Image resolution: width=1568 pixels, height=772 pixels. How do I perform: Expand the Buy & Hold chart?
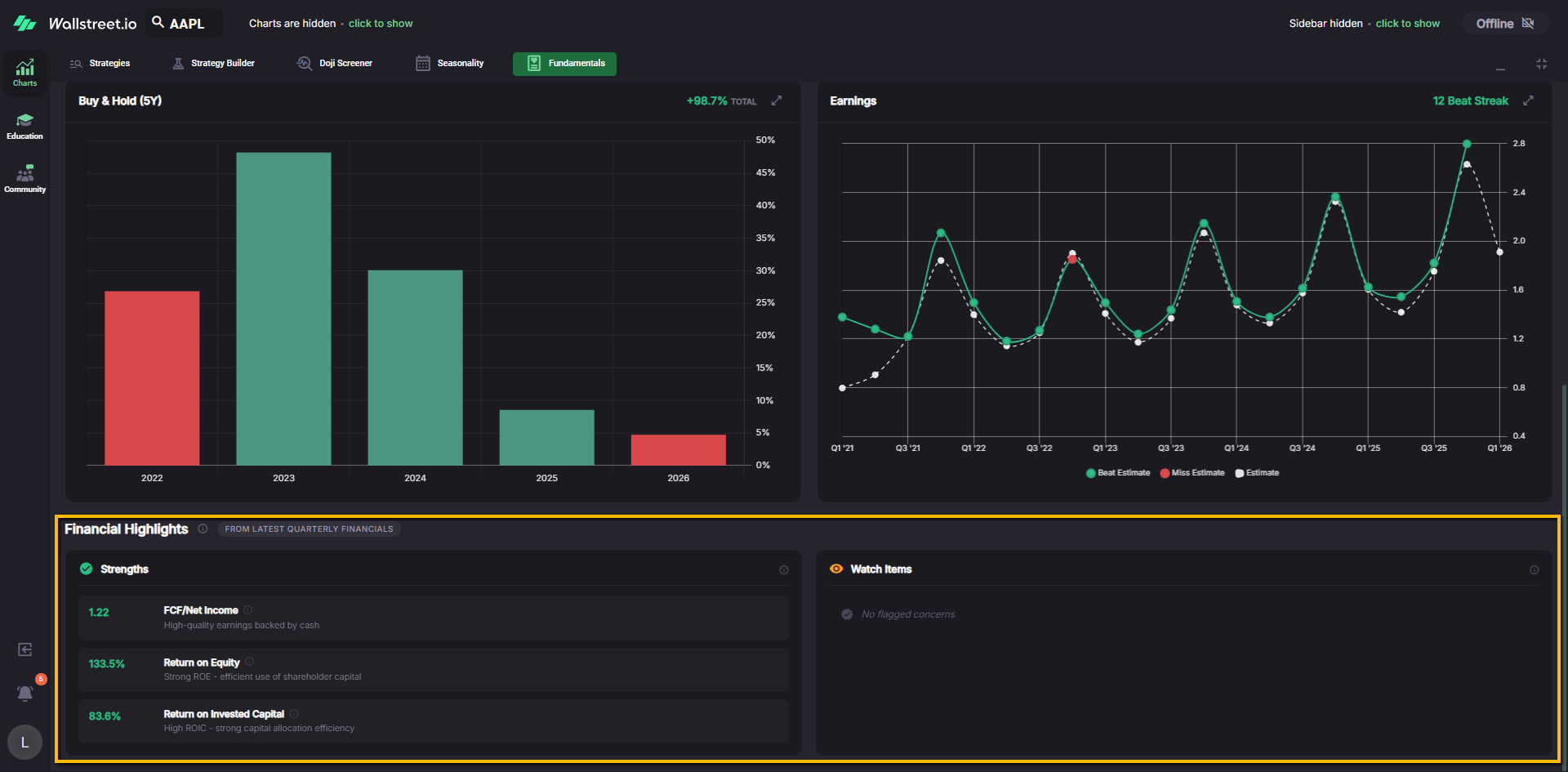(x=777, y=100)
